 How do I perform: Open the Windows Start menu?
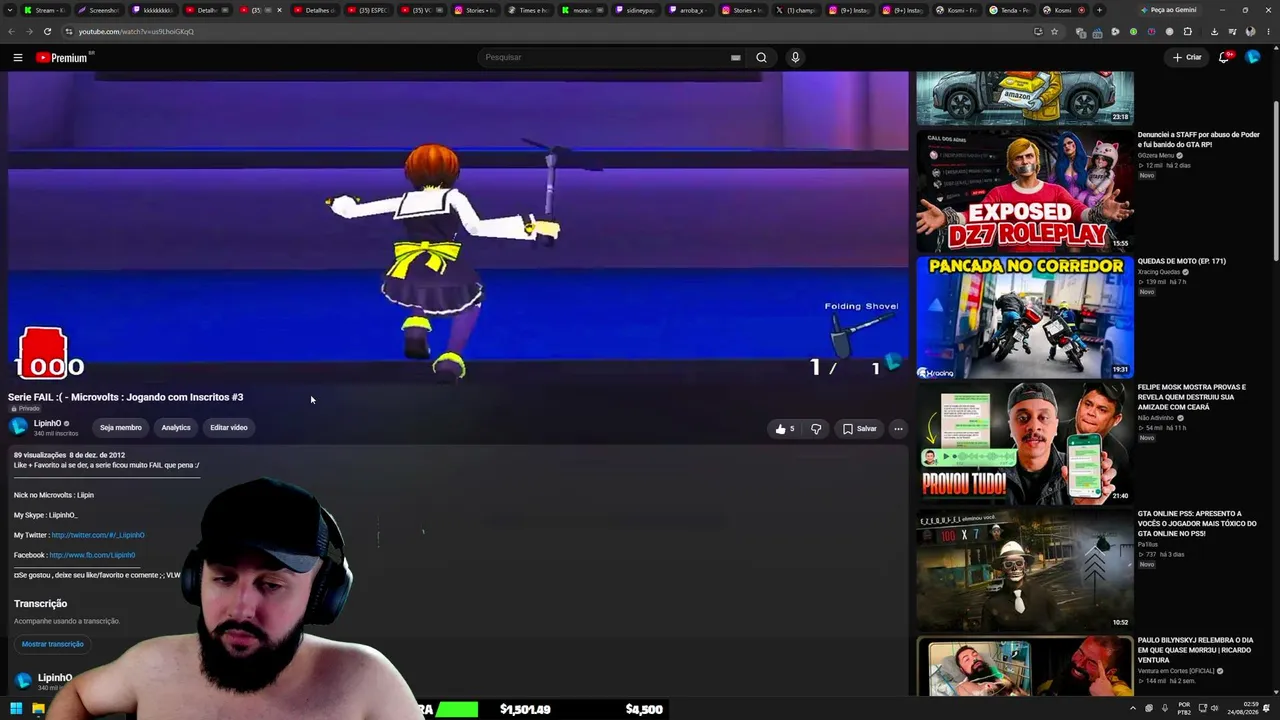[x=16, y=709]
